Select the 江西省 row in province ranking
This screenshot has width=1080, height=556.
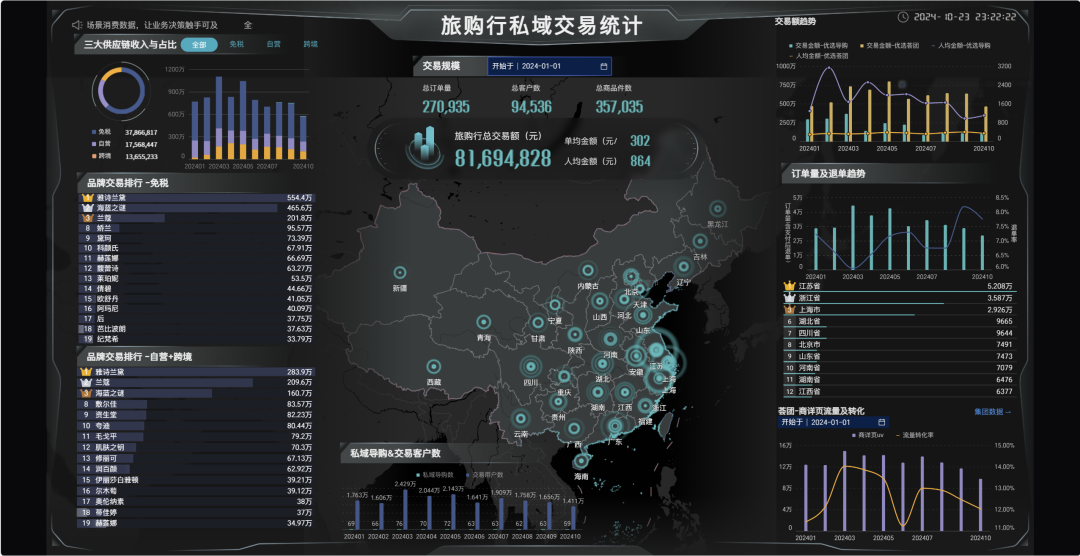tap(899, 391)
